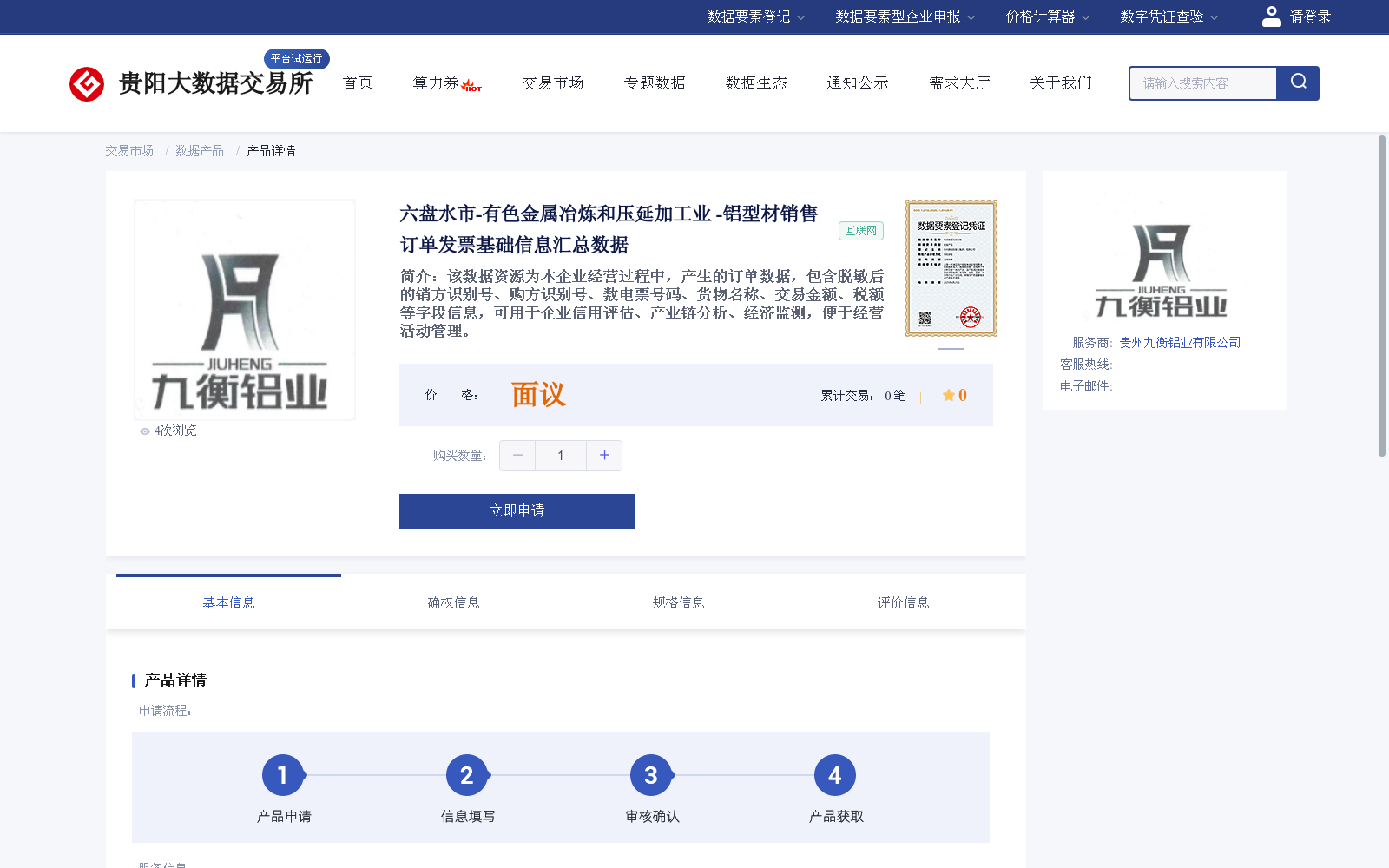Open 交易市场 navigation item
This screenshot has width=1389, height=868.
(552, 82)
